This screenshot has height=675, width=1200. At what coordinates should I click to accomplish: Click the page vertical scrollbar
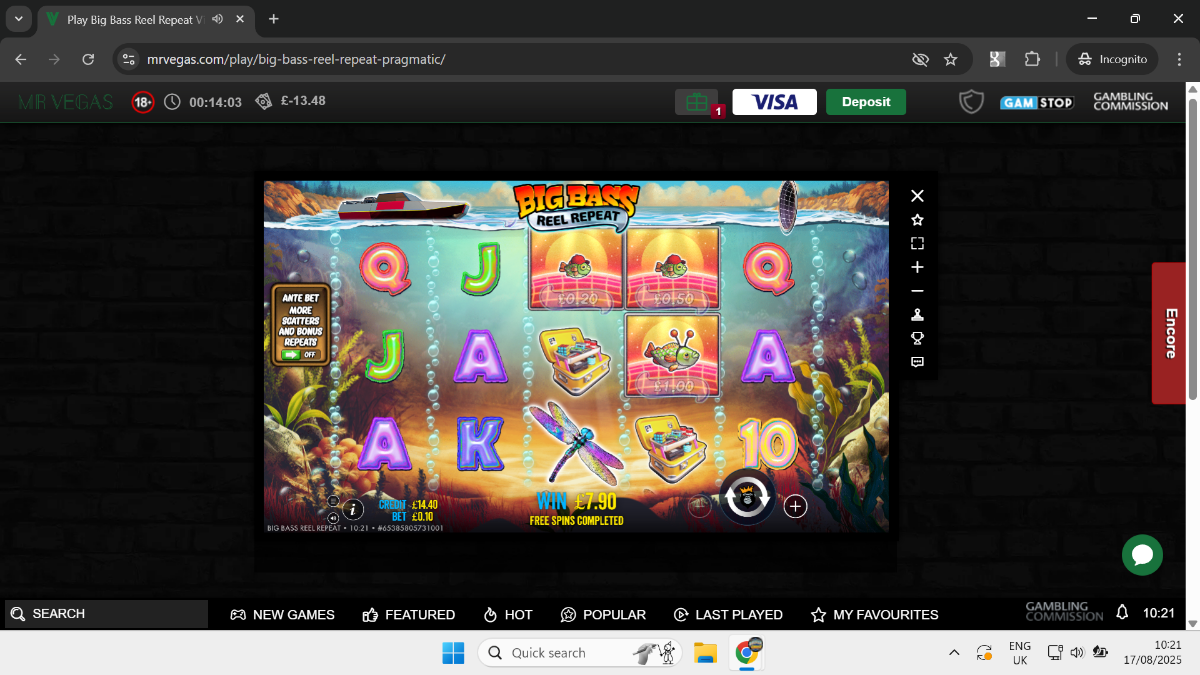pos(1192,250)
